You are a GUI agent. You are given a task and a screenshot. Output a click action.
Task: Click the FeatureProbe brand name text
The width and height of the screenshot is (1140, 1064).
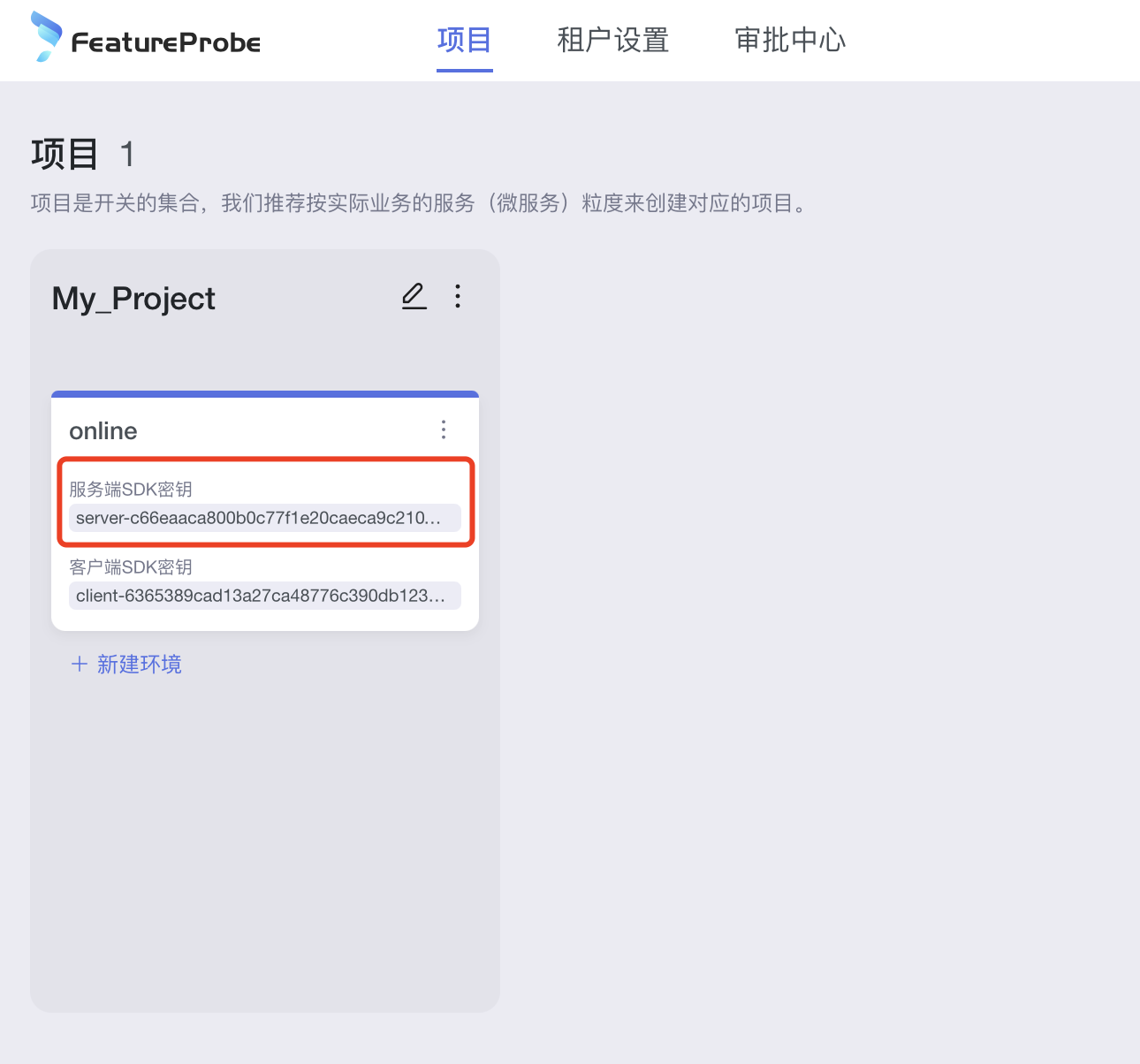[x=165, y=42]
